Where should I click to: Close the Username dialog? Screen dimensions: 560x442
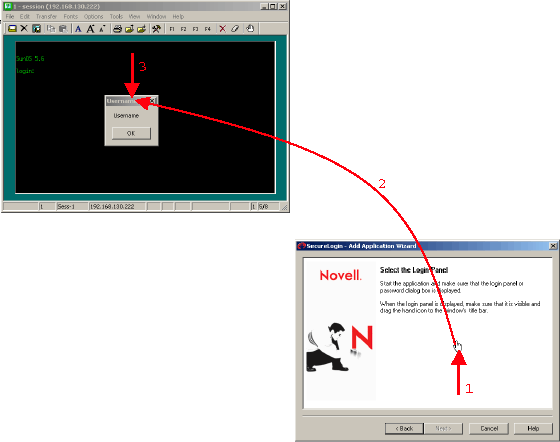point(152,101)
